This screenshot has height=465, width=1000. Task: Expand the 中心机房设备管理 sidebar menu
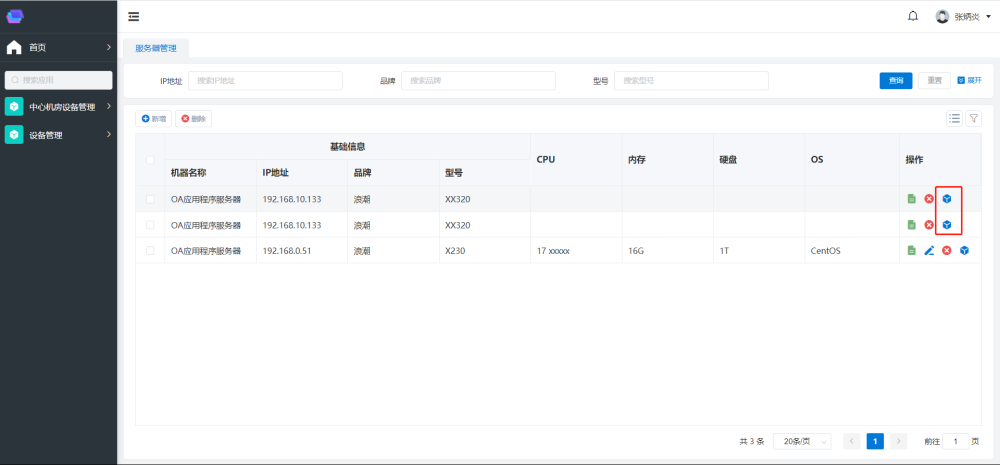58,107
